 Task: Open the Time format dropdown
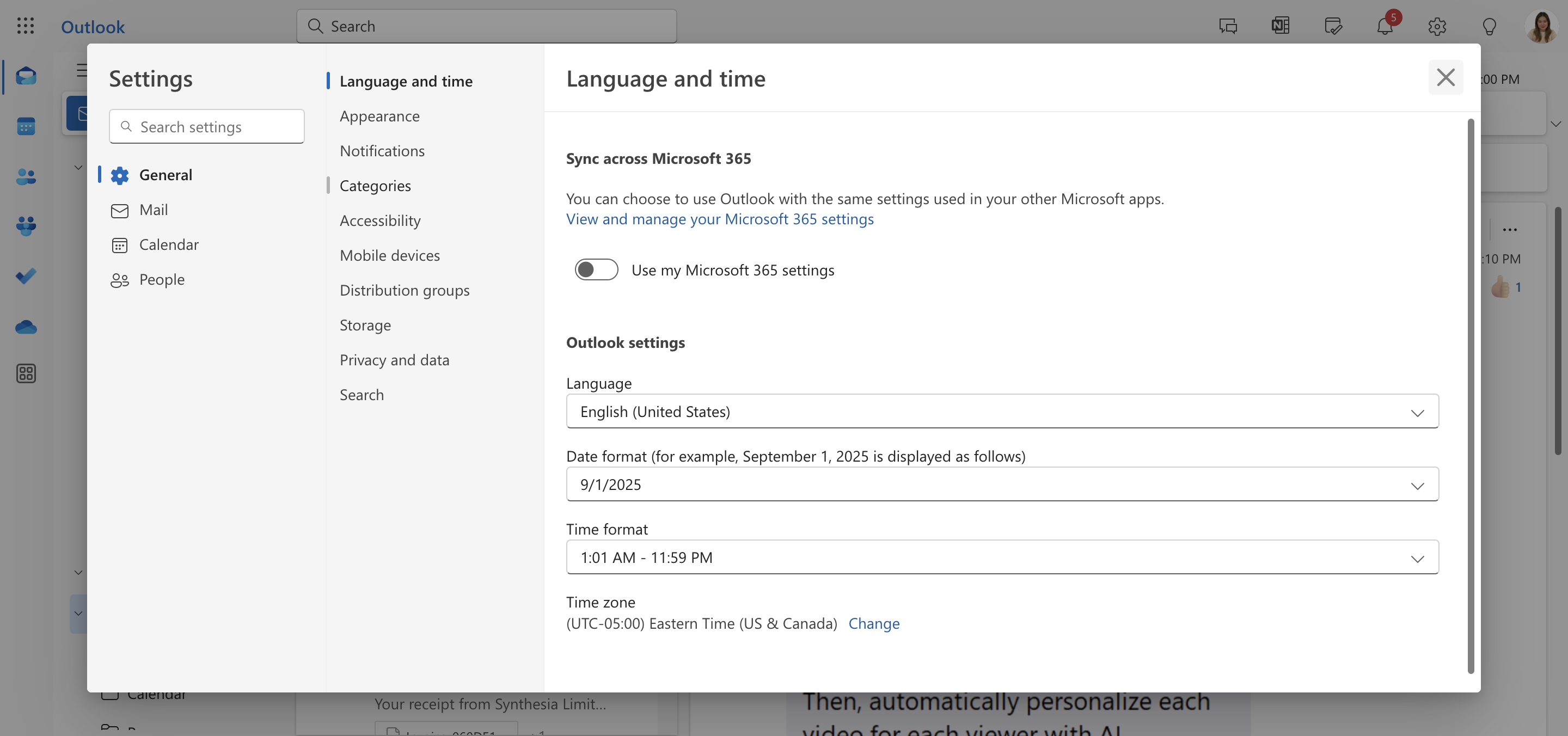(1002, 557)
